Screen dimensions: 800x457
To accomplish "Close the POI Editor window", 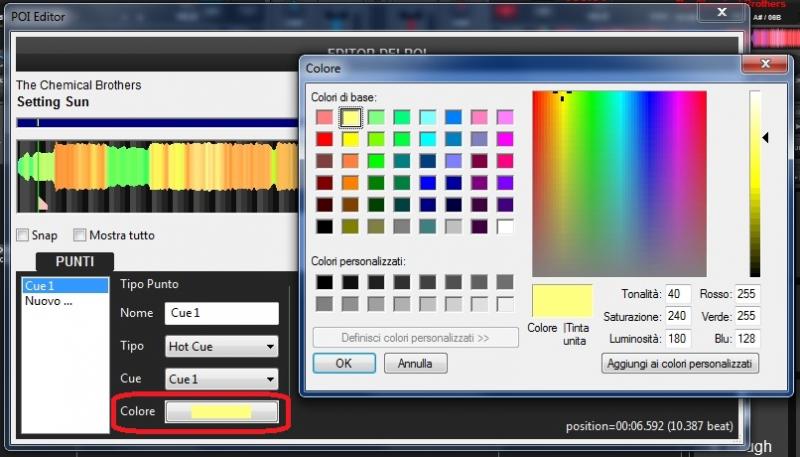I will tap(722, 12).
